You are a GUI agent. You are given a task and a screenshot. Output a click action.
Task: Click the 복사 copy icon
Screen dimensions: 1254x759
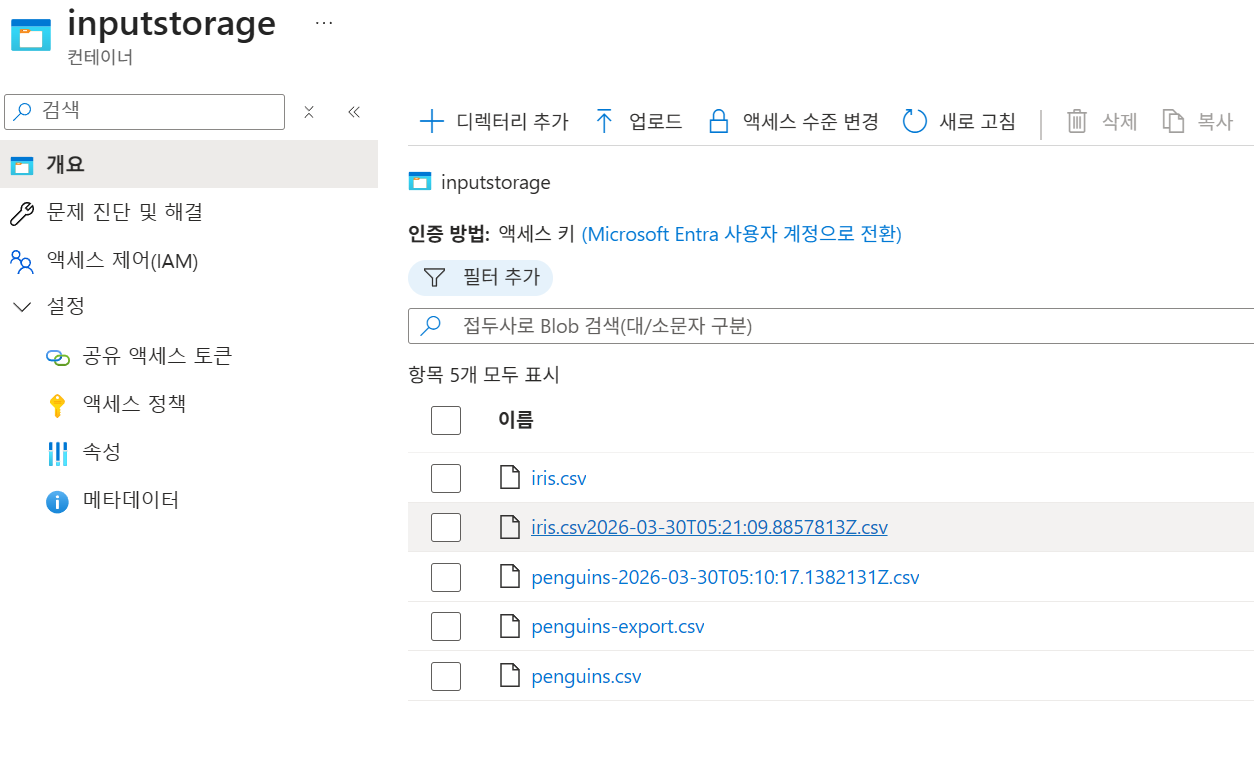click(x=1173, y=122)
